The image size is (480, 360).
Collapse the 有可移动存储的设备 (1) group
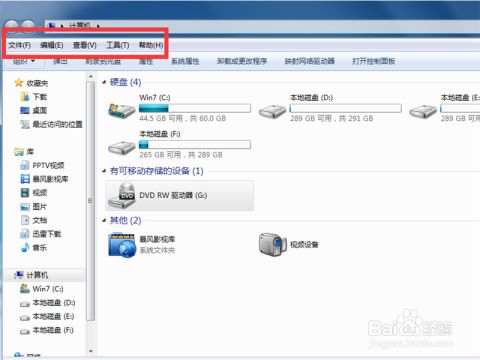104,171
